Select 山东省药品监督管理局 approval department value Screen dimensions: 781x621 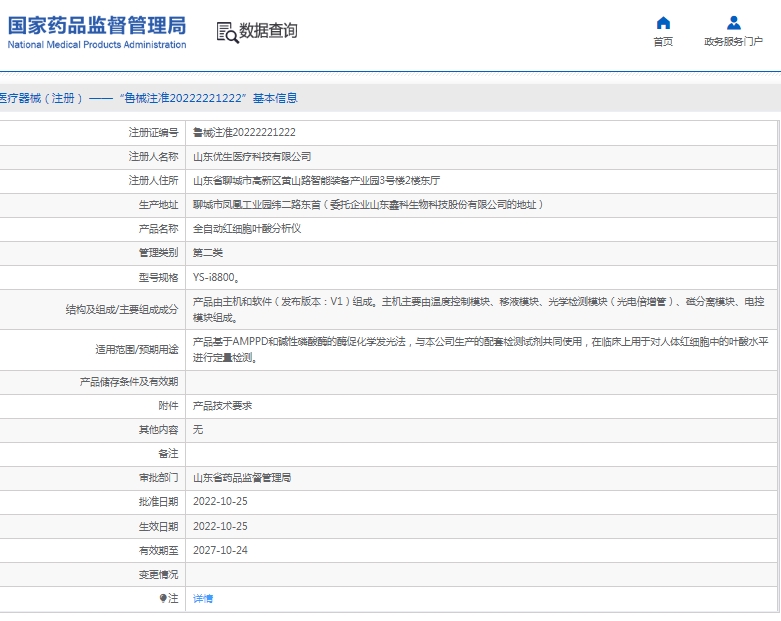point(242,478)
